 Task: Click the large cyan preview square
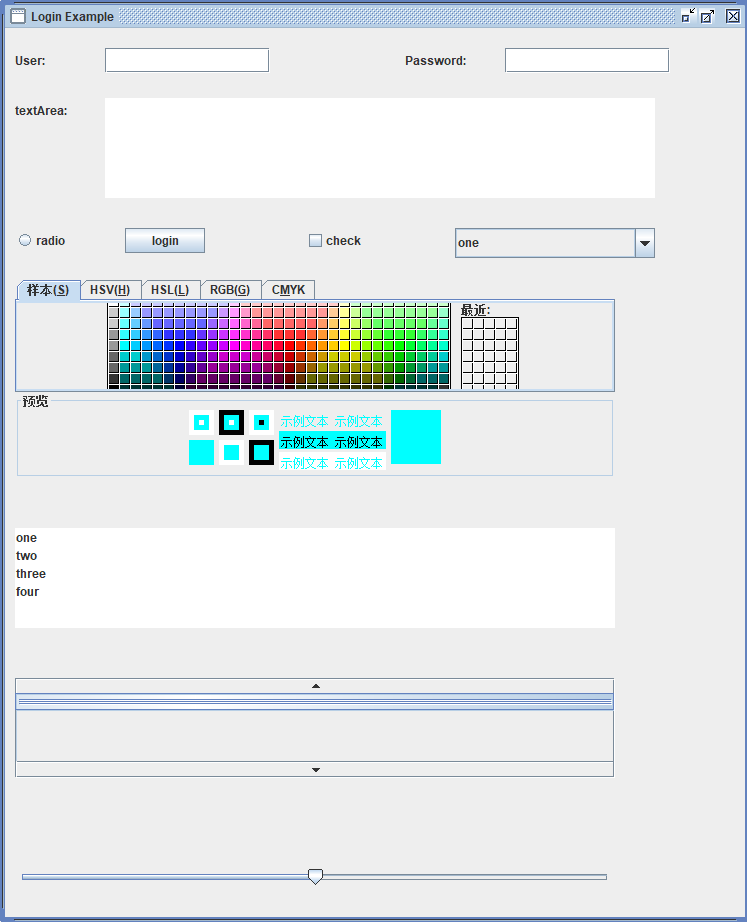tap(416, 437)
